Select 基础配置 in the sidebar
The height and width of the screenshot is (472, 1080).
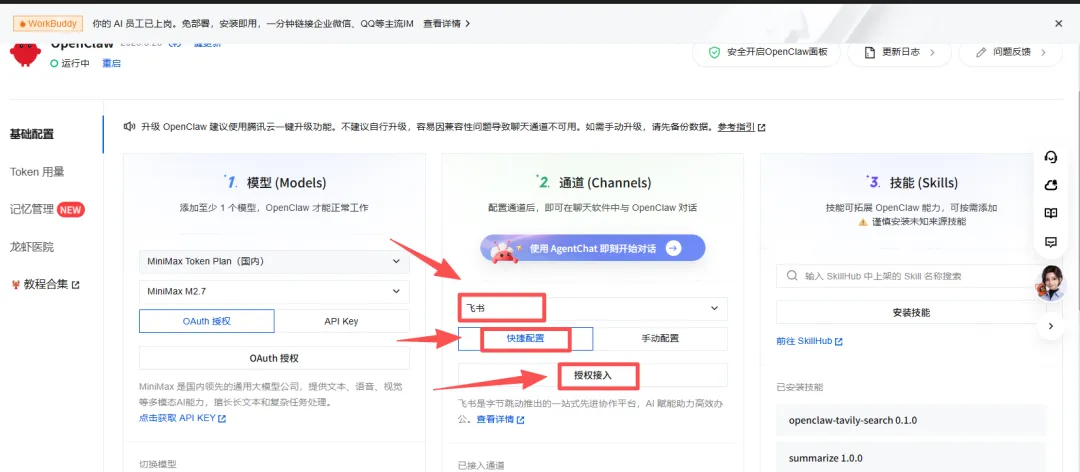tap(32, 134)
